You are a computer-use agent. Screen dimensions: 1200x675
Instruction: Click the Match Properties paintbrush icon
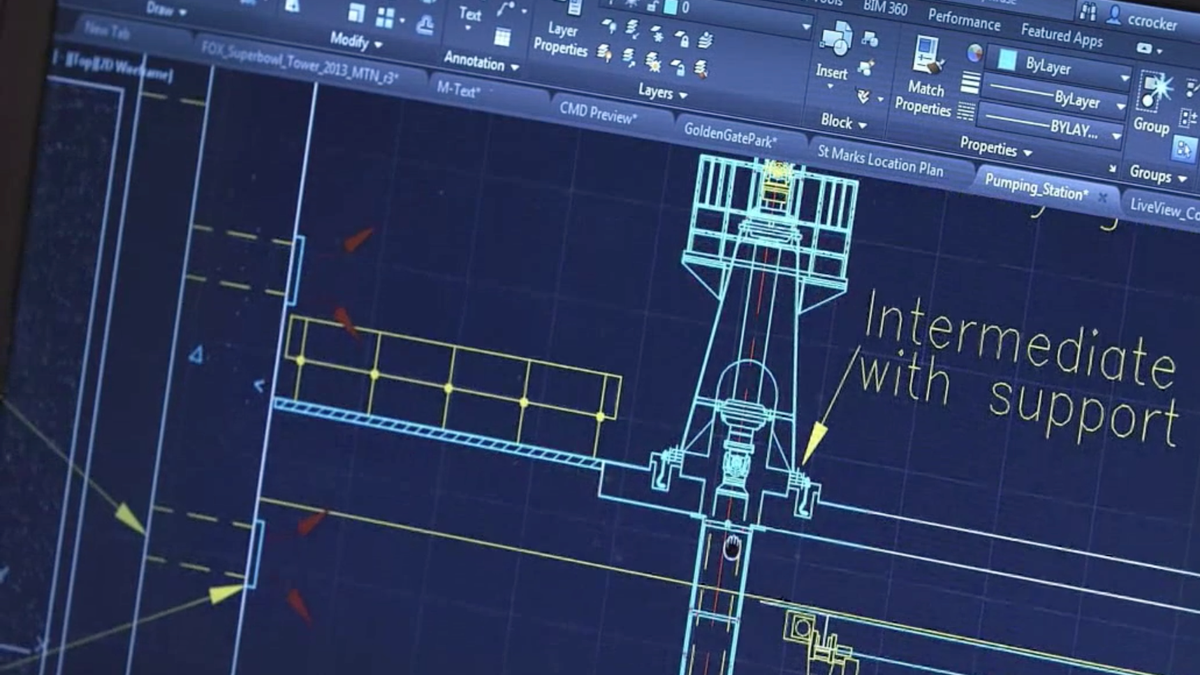point(927,55)
